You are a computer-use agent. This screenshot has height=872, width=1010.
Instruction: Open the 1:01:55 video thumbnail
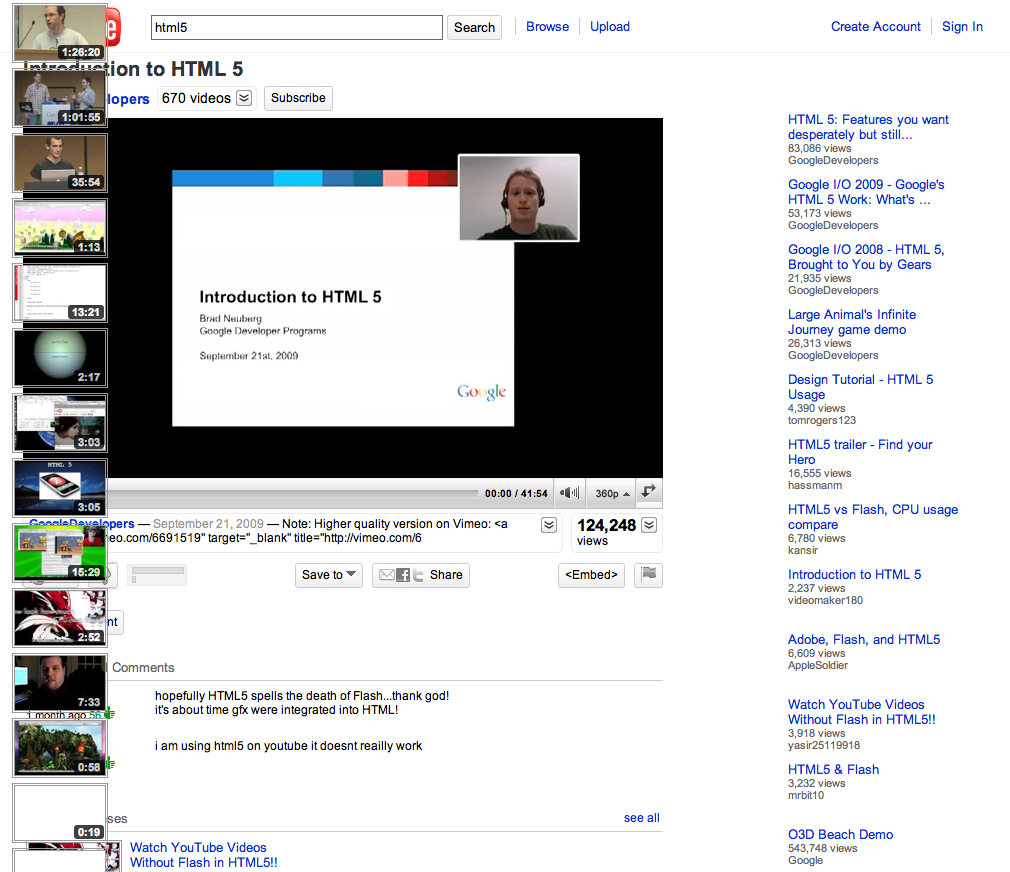coord(60,98)
